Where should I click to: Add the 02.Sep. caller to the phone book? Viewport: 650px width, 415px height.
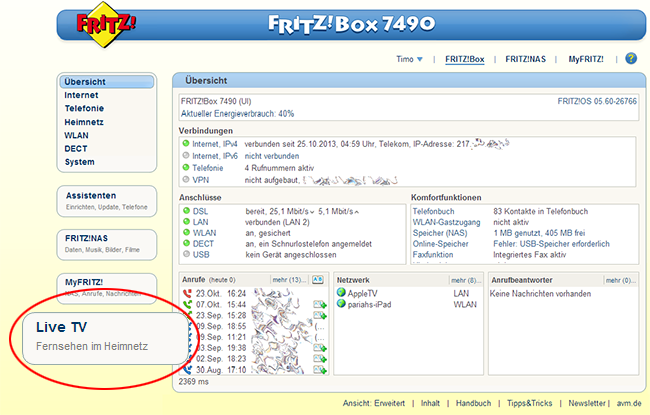coord(320,359)
